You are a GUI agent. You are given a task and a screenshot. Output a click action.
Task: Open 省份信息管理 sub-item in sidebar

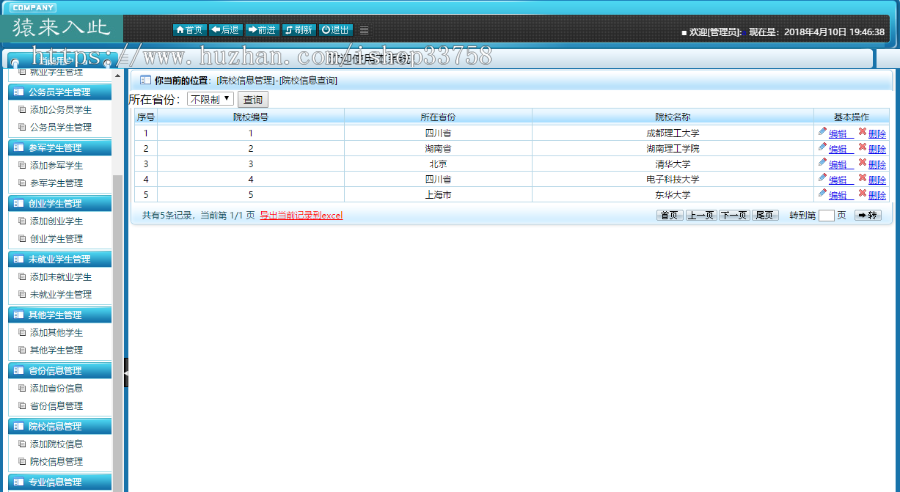(56, 405)
